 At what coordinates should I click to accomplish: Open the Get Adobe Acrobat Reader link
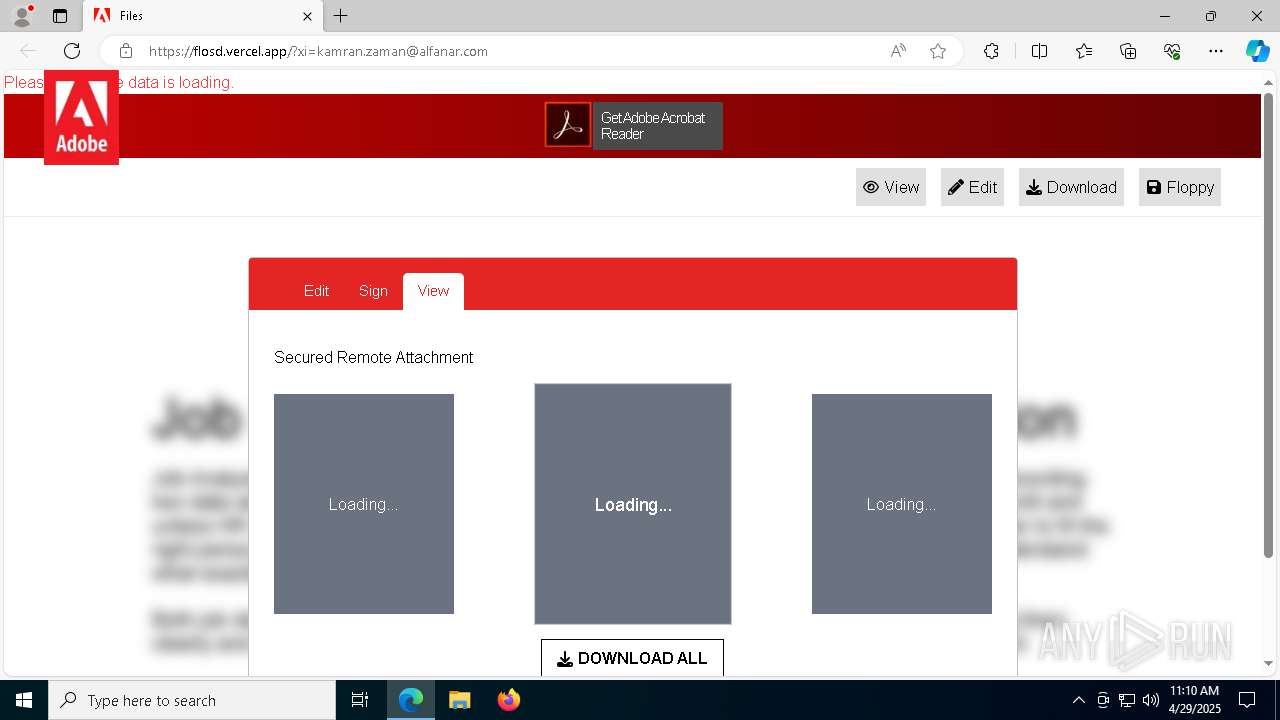657,126
